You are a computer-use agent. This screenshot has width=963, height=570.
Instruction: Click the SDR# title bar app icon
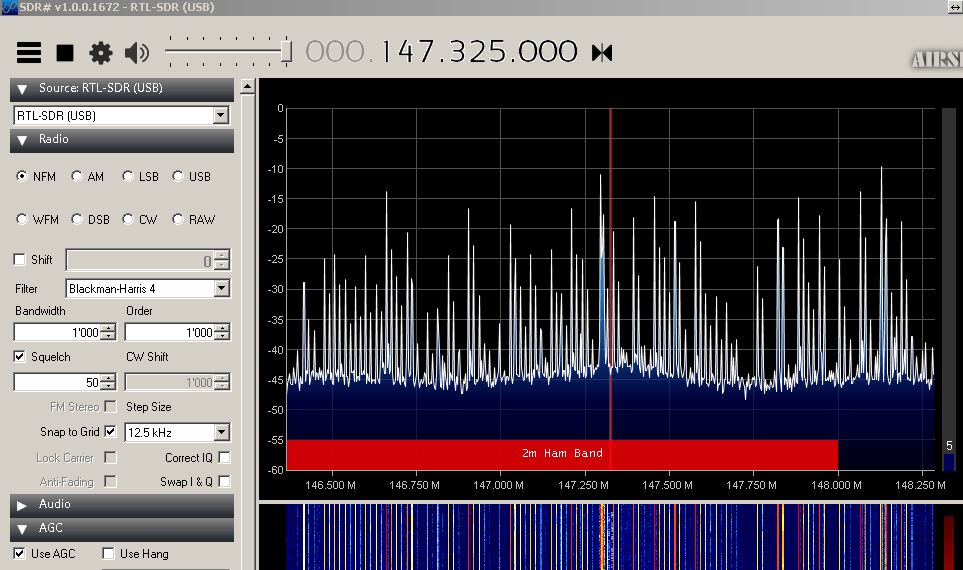(x=9, y=7)
